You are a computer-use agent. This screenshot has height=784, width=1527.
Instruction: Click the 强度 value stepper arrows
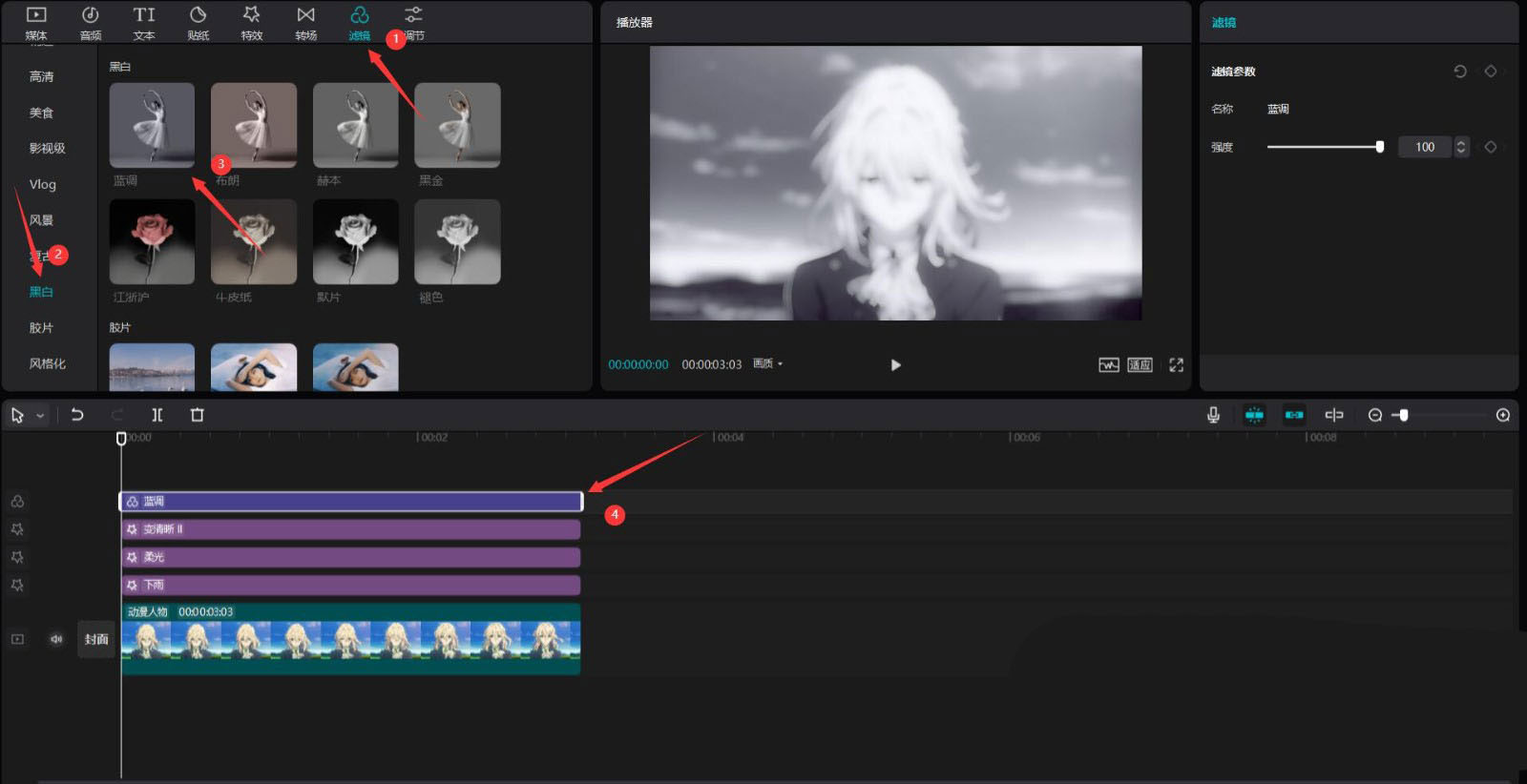(1461, 147)
